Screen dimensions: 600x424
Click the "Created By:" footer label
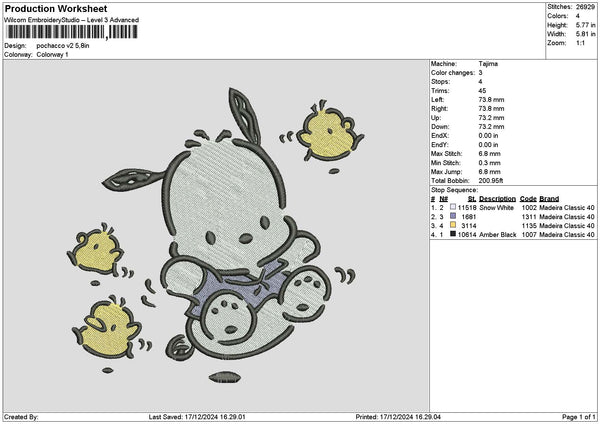click(21, 417)
